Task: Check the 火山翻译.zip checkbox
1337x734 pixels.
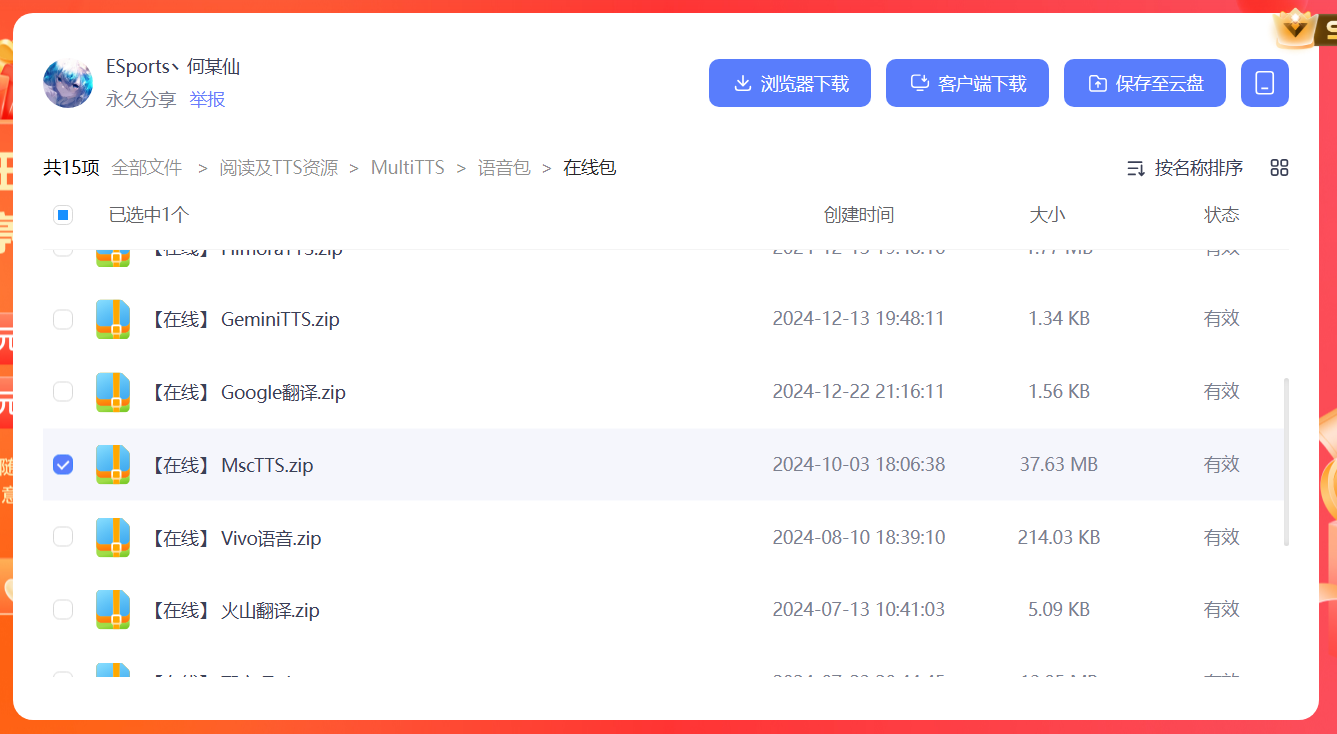Action: tap(63, 610)
